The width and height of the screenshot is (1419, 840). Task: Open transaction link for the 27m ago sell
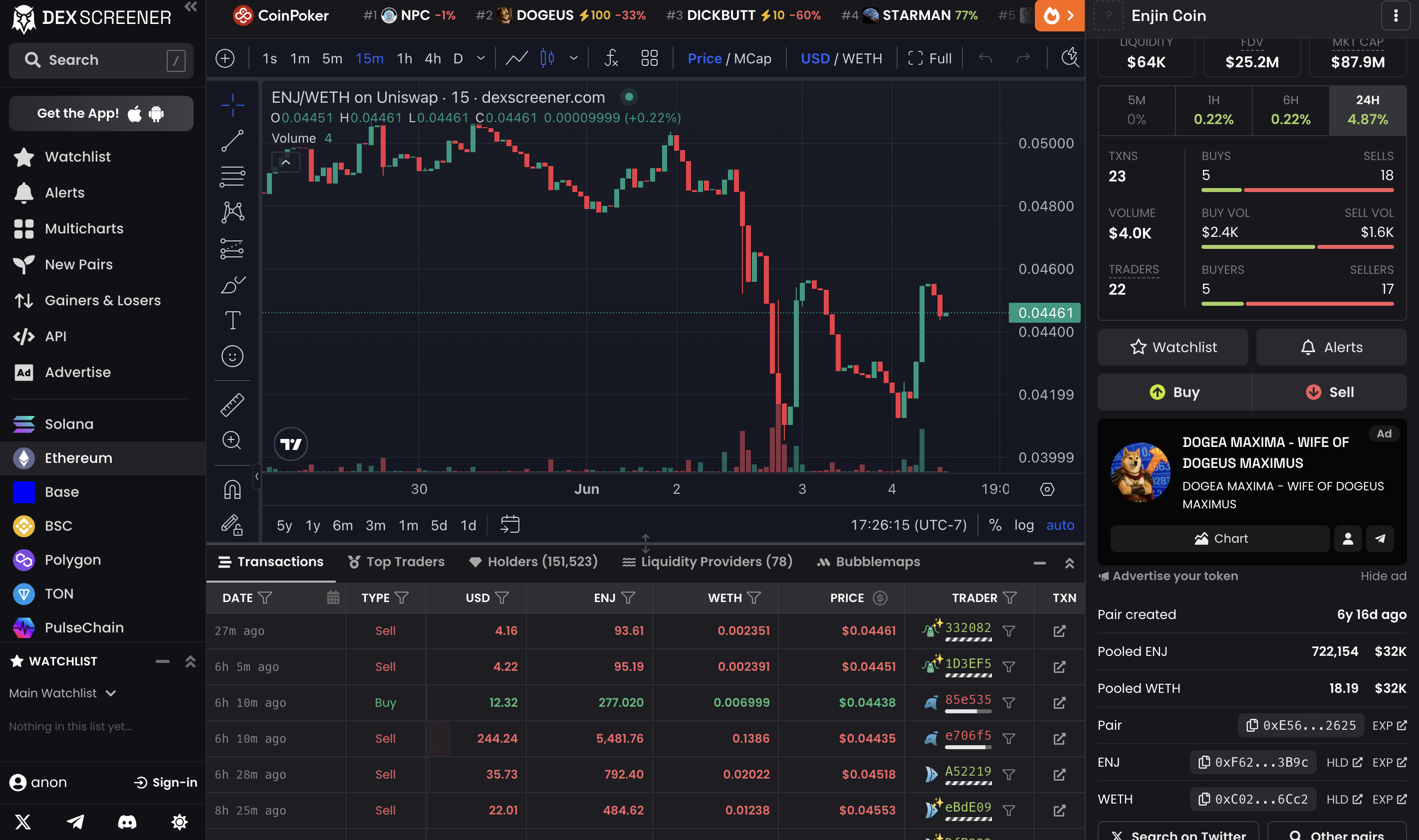[x=1059, y=630]
